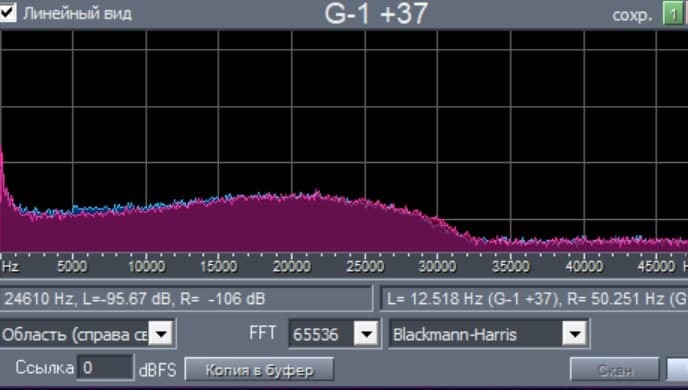Click the 5000 Hz axis label
Screen dimensions: 688x390
(72, 266)
